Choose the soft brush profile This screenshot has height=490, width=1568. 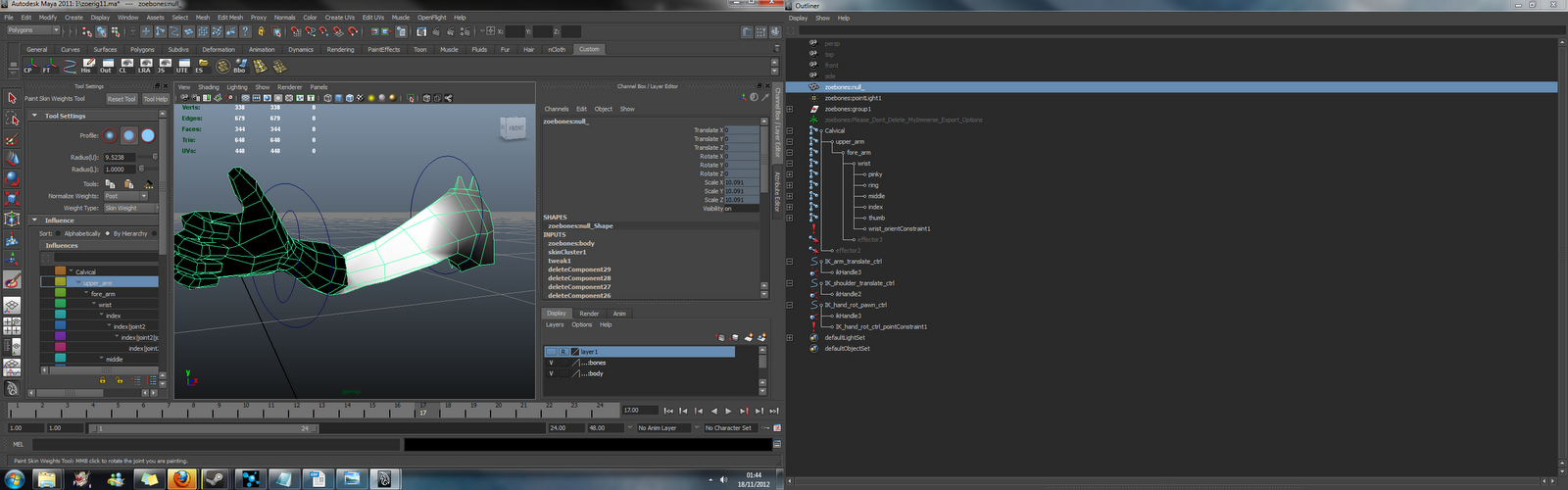pyautogui.click(x=128, y=135)
